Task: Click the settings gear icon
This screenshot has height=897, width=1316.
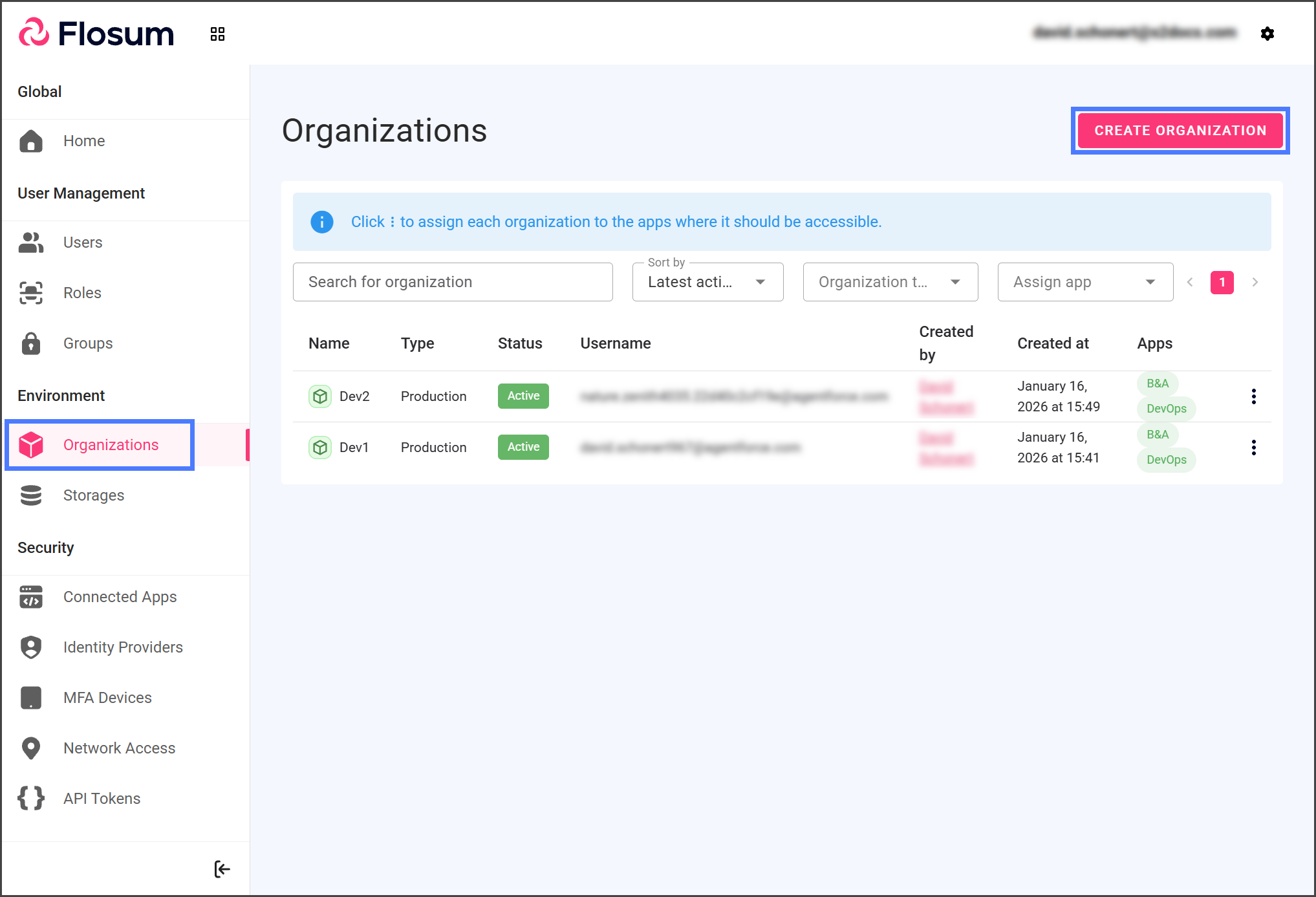Action: click(x=1267, y=34)
